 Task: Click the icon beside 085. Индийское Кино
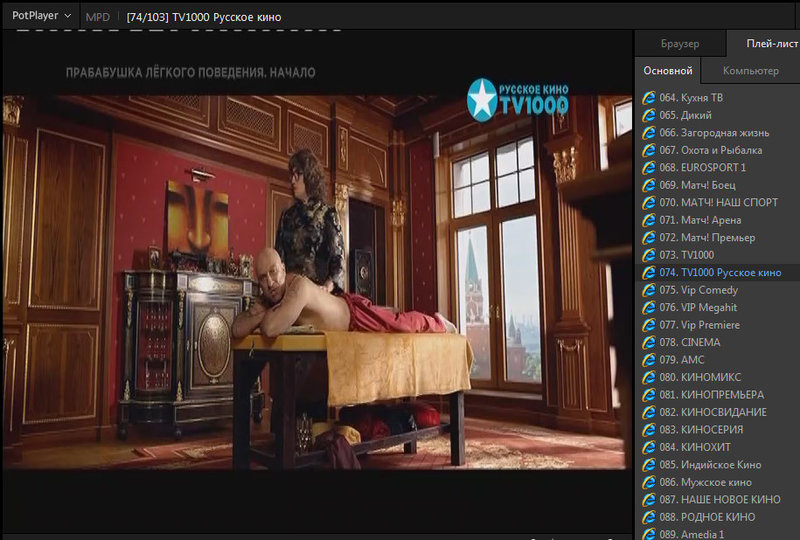tap(648, 464)
